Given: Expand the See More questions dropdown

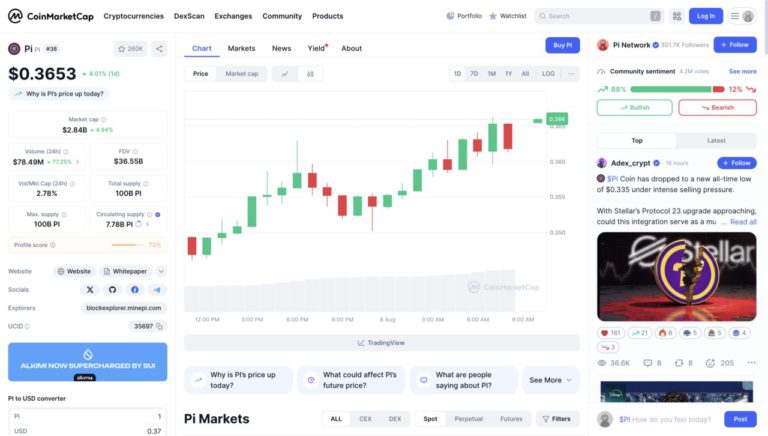Looking at the screenshot, I should [551, 380].
